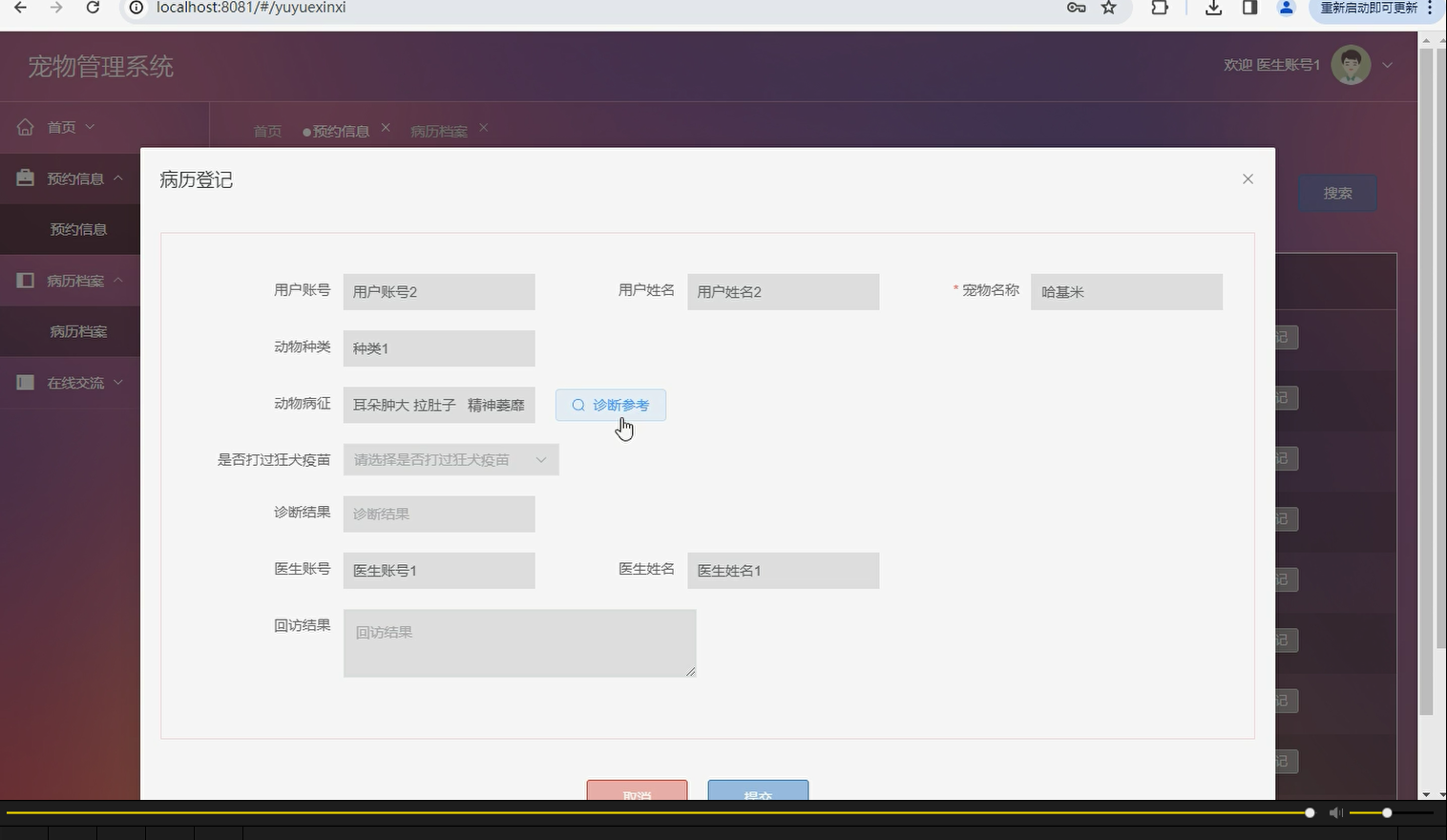Screen dimensions: 1447x840
Task: Open the browser three-dot menu
Action: (x=1430, y=8)
